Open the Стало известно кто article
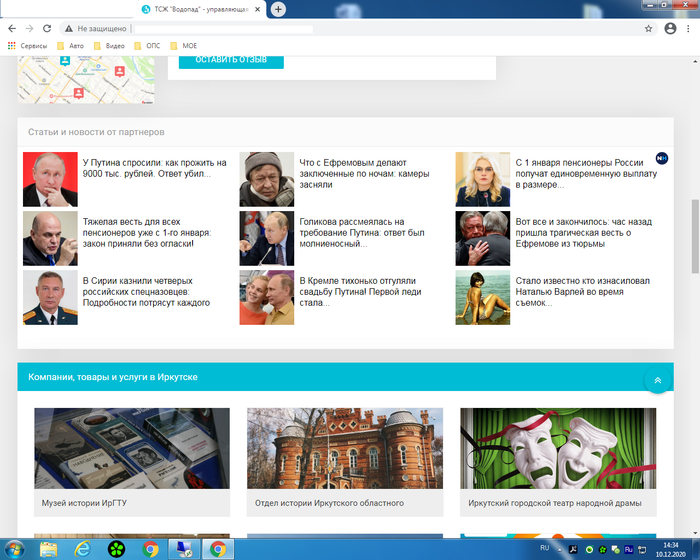Image resolution: width=700 pixels, height=560 pixels. click(x=583, y=292)
